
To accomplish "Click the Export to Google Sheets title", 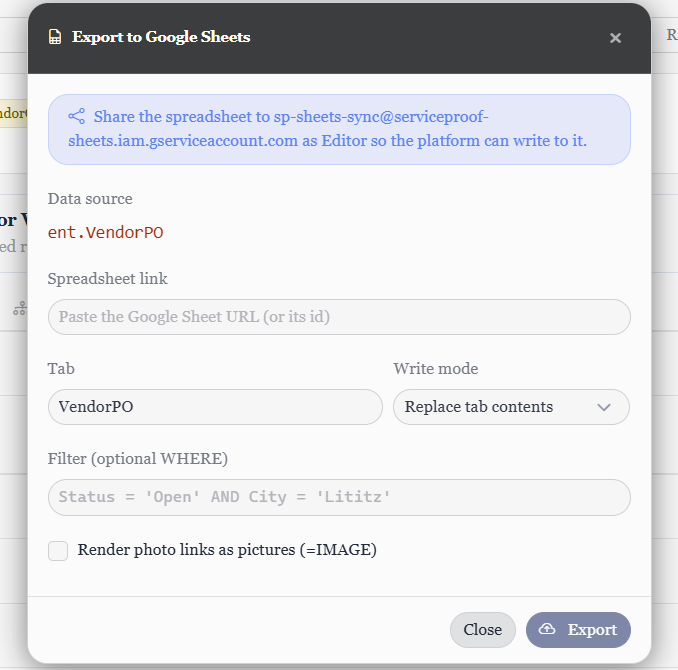I will point(161,37).
